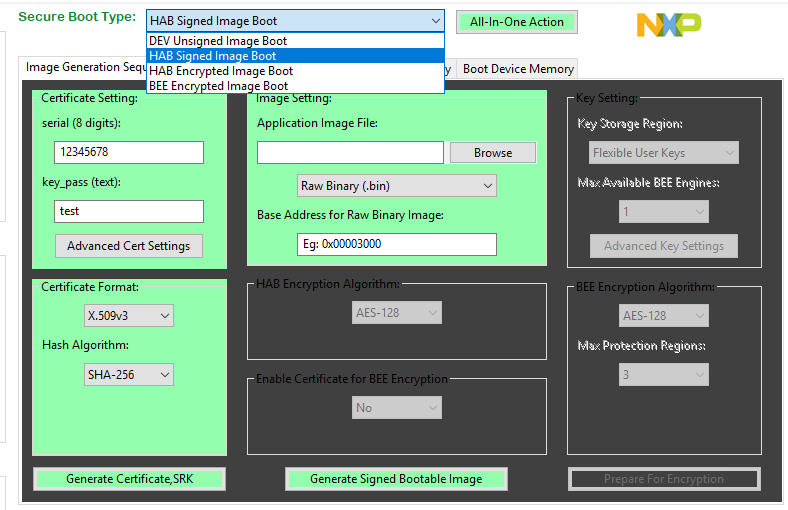Open the Boot Device Memory tab

coord(518,69)
